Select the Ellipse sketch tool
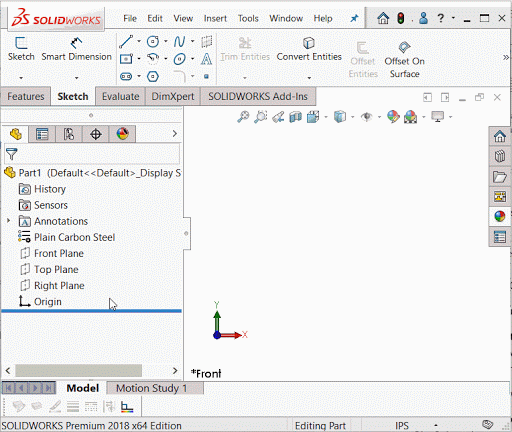The image size is (512, 432). point(180,59)
